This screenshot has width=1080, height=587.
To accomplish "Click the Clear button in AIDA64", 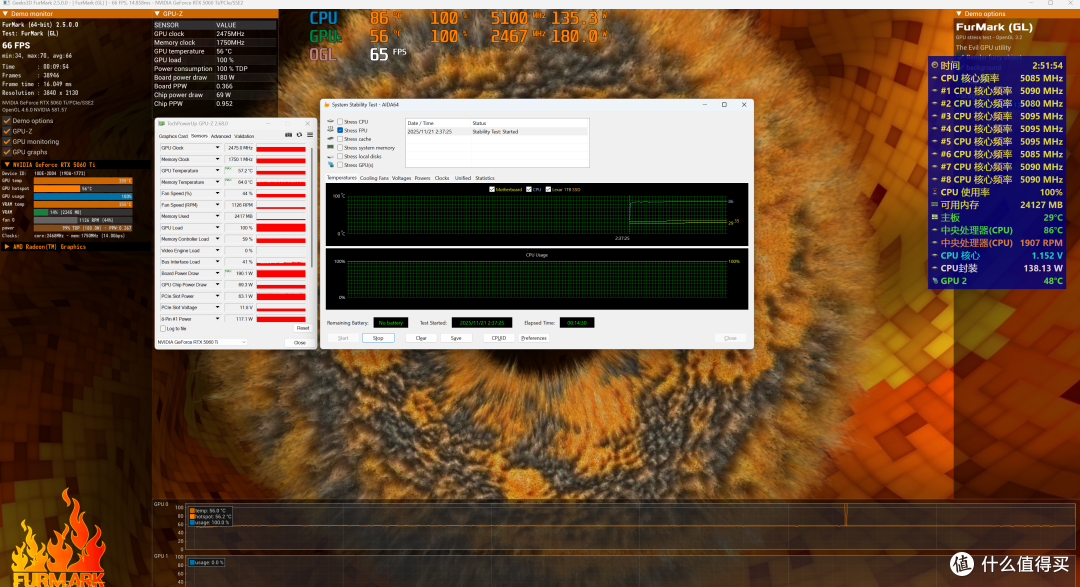I will point(421,338).
